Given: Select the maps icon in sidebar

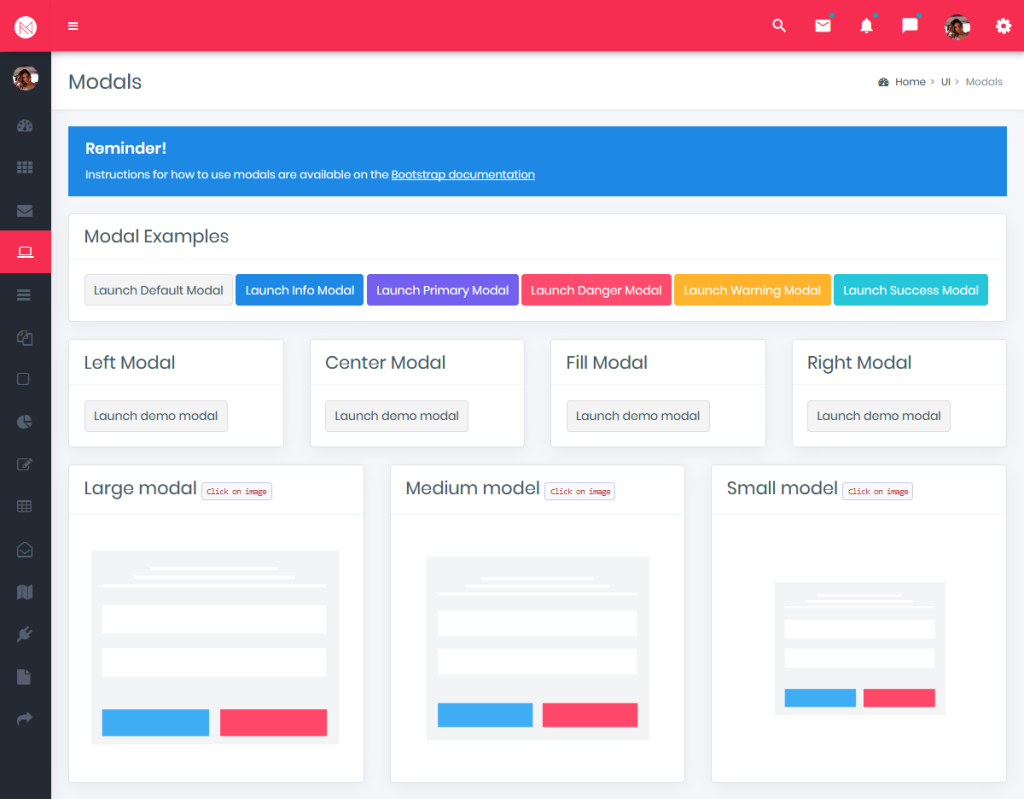Looking at the screenshot, I should pyautogui.click(x=25, y=589).
